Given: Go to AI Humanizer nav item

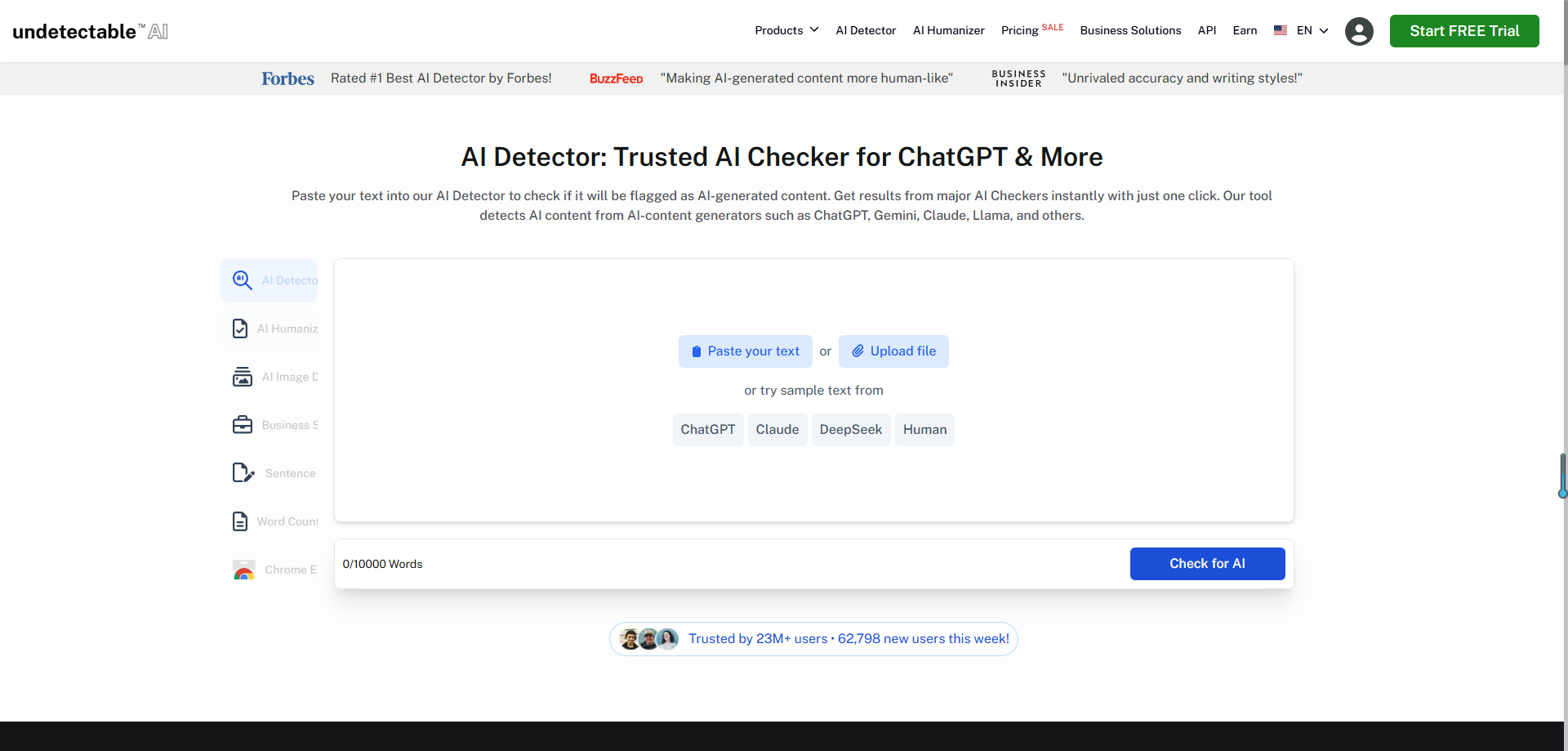Looking at the screenshot, I should [x=949, y=30].
